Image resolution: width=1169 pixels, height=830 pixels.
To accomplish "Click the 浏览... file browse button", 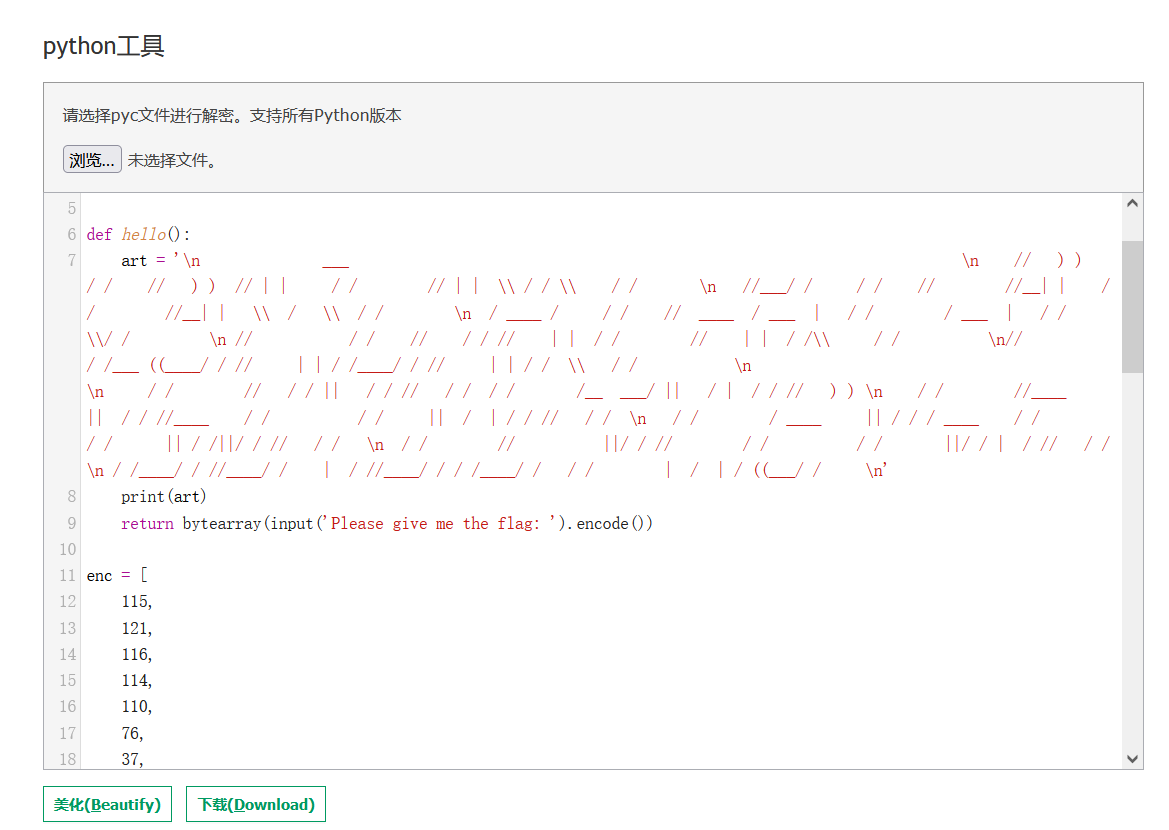I will 92,160.
